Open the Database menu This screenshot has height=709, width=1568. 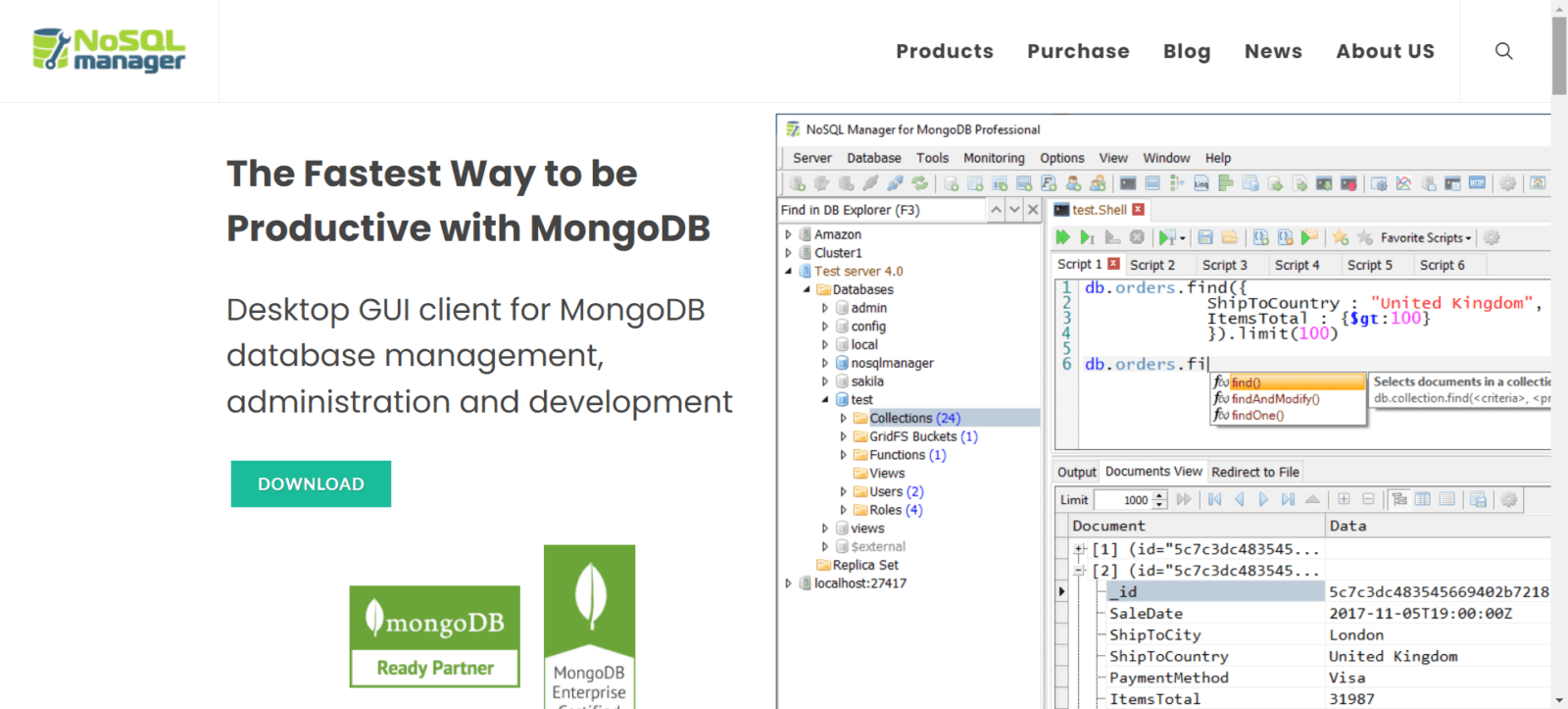tap(874, 158)
